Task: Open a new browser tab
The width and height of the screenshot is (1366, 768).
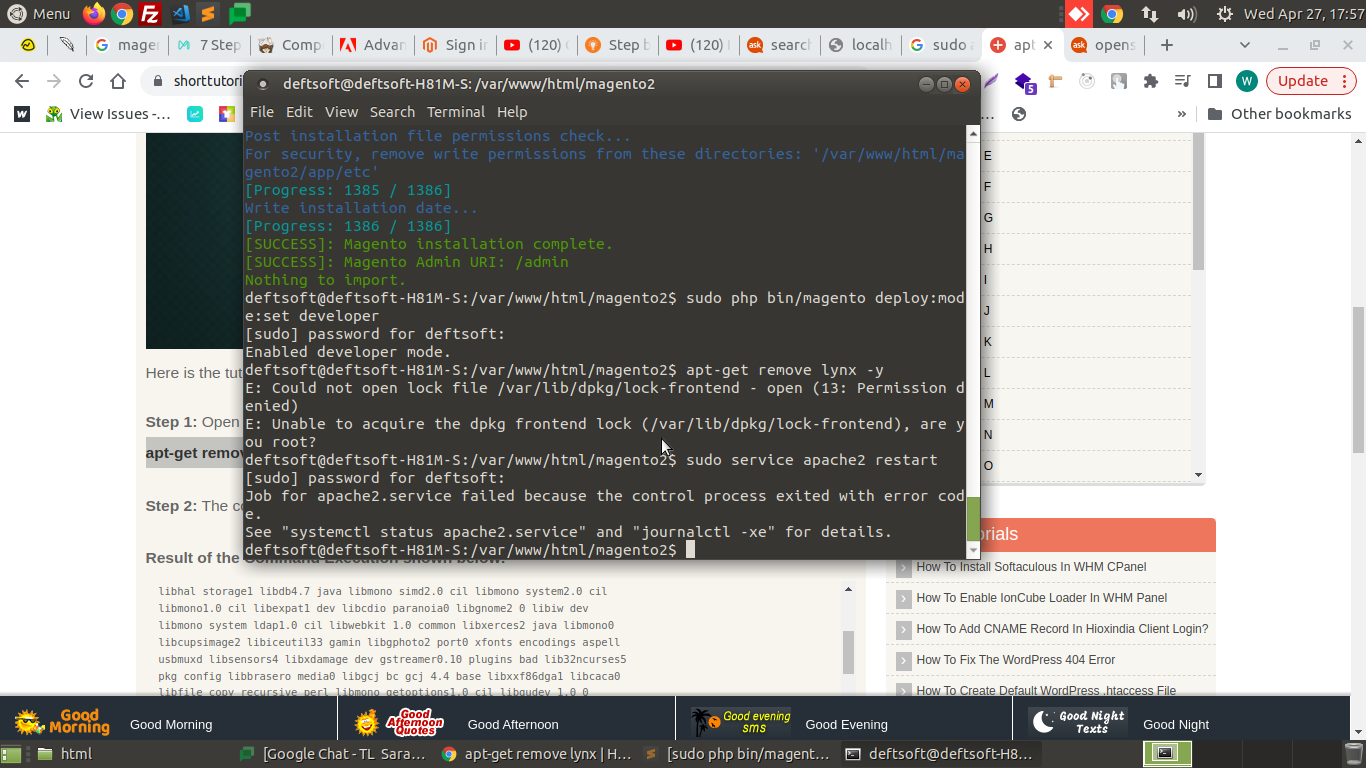Action: point(1166,45)
